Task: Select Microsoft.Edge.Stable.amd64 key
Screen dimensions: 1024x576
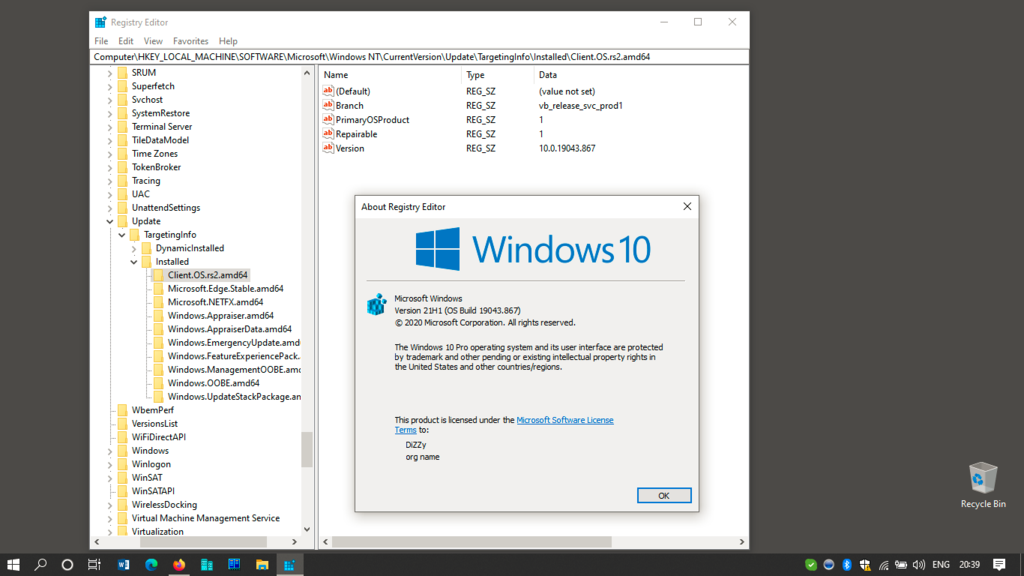Action: click(x=225, y=289)
